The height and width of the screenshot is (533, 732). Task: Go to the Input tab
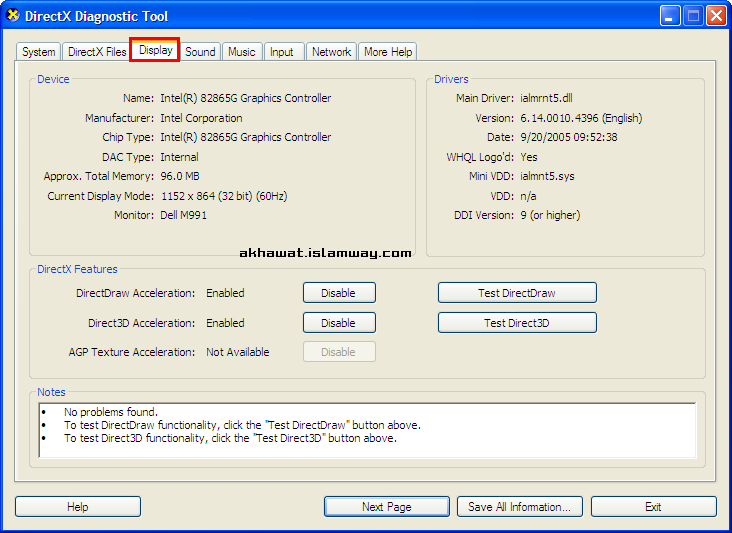pos(282,52)
